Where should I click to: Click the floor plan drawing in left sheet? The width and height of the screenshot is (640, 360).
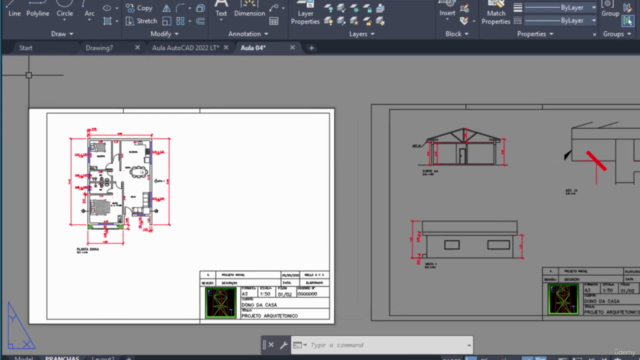coord(120,187)
